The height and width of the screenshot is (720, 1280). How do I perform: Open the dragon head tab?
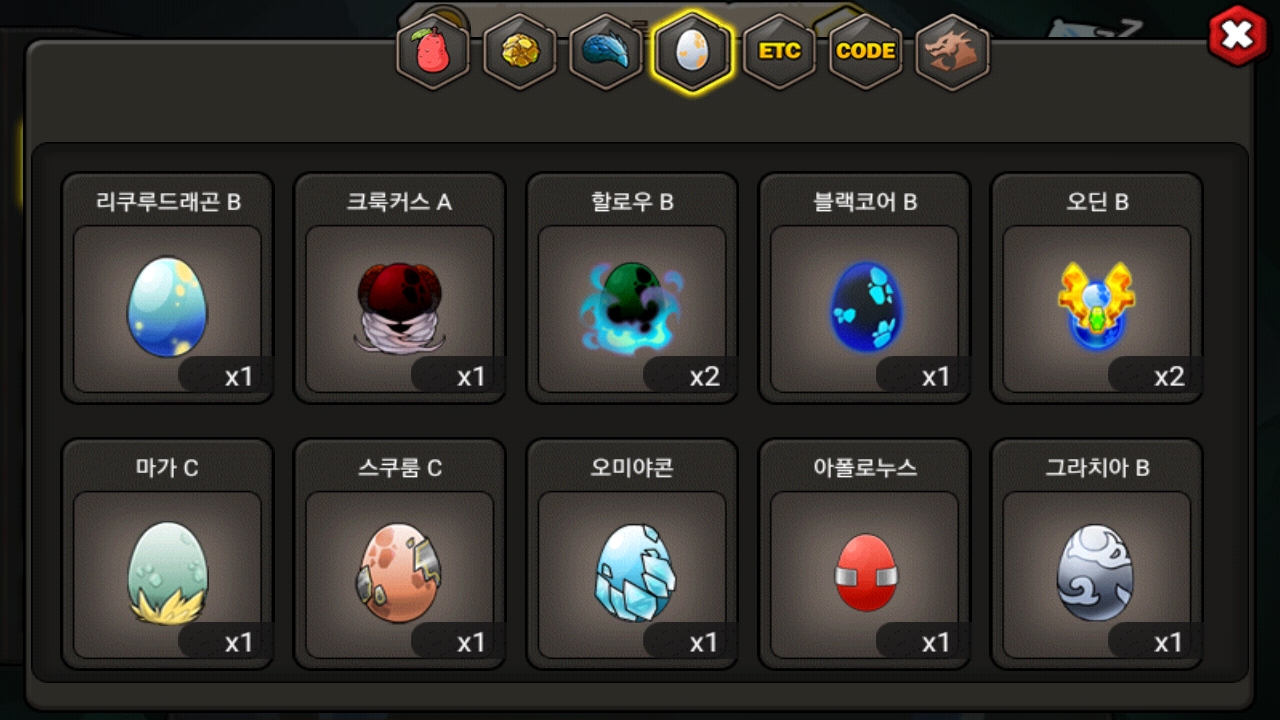tap(952, 52)
